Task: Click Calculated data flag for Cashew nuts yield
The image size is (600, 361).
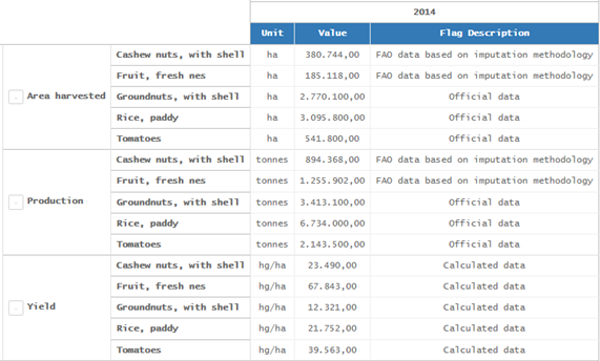Action: [x=484, y=265]
